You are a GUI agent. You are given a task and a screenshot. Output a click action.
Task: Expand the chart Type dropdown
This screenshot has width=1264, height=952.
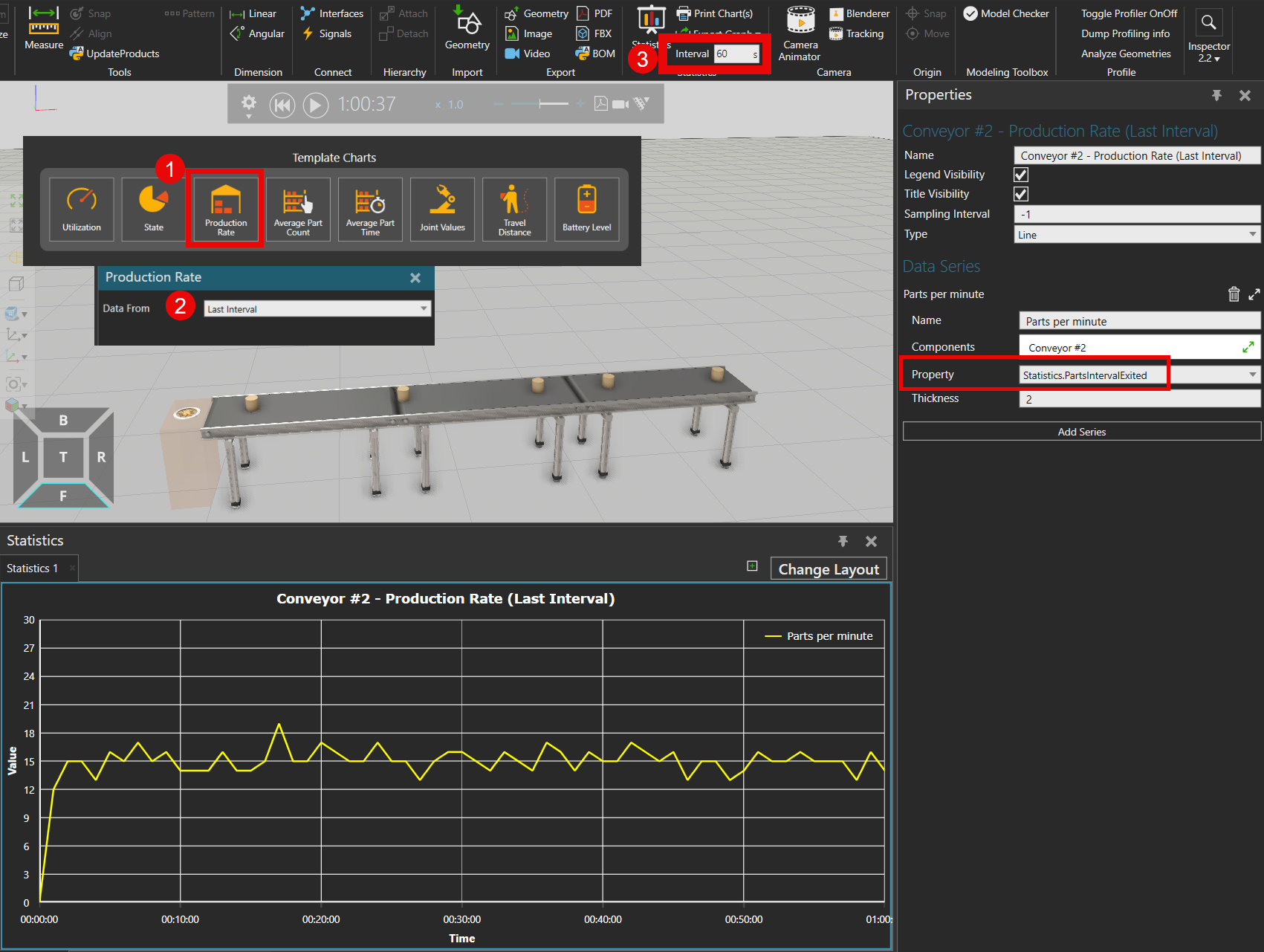point(1137,235)
